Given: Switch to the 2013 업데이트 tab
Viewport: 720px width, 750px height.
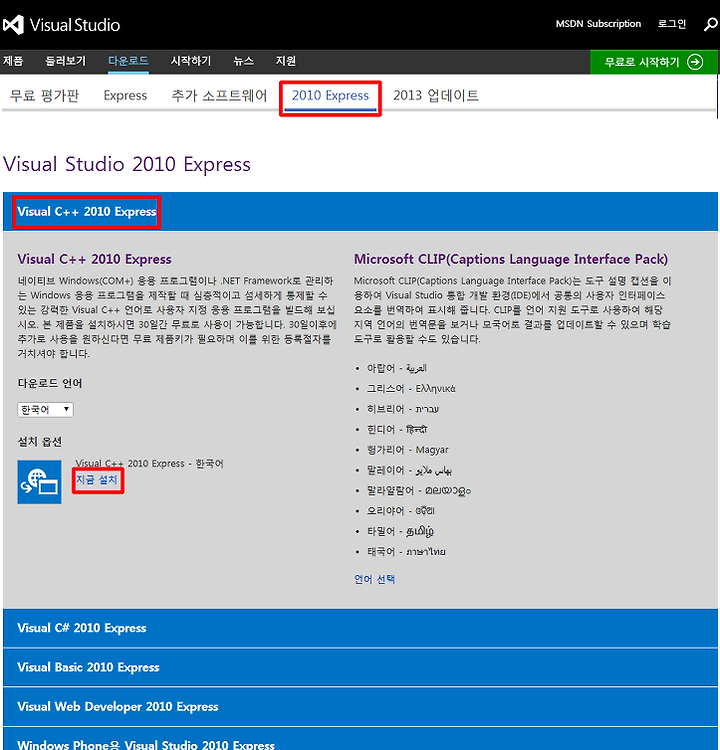Looking at the screenshot, I should point(436,96).
